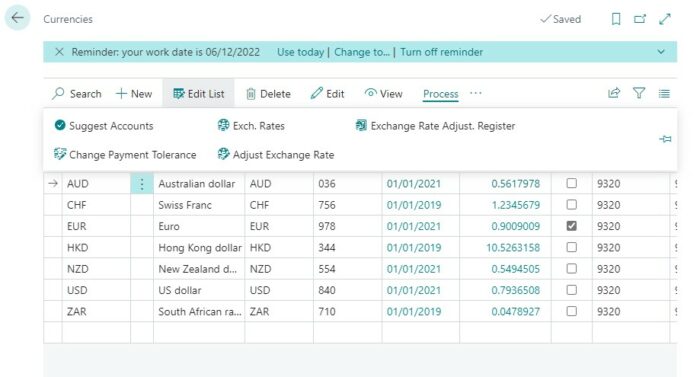
Task: Select the South African ra... cell
Action: click(199, 311)
